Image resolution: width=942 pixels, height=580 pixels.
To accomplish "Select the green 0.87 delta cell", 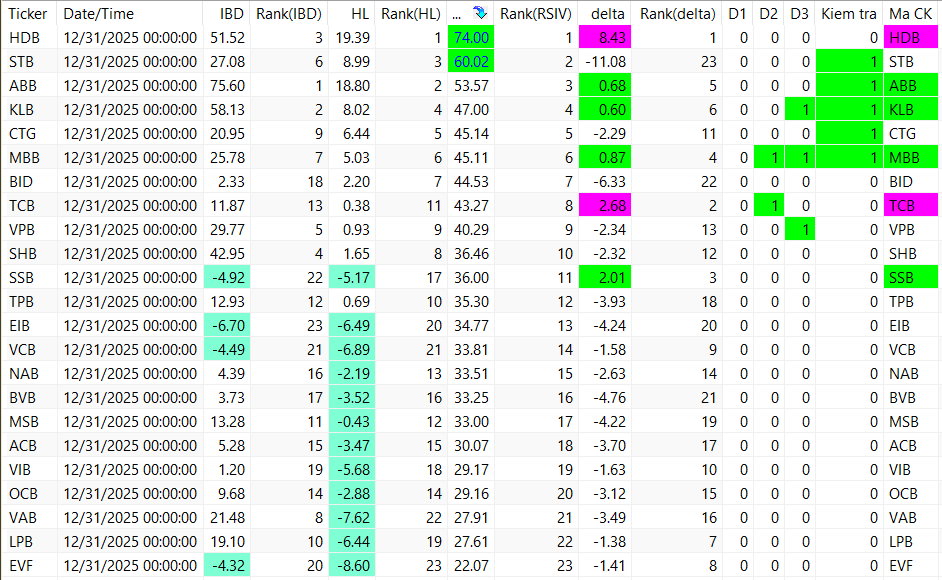I will (x=605, y=157).
